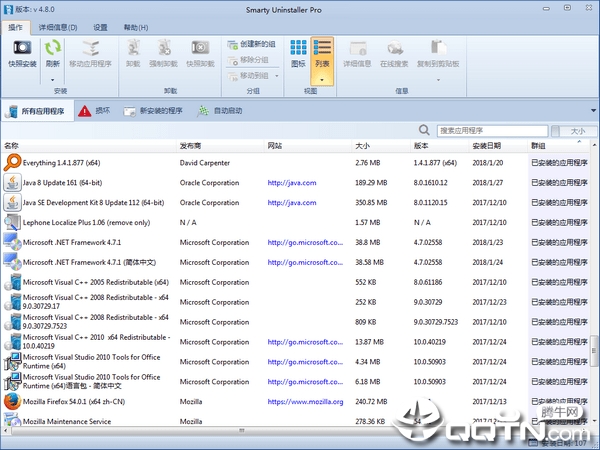The width and height of the screenshot is (600, 450).
Task: Expand the filter bar chevron at right
Action: [594, 111]
